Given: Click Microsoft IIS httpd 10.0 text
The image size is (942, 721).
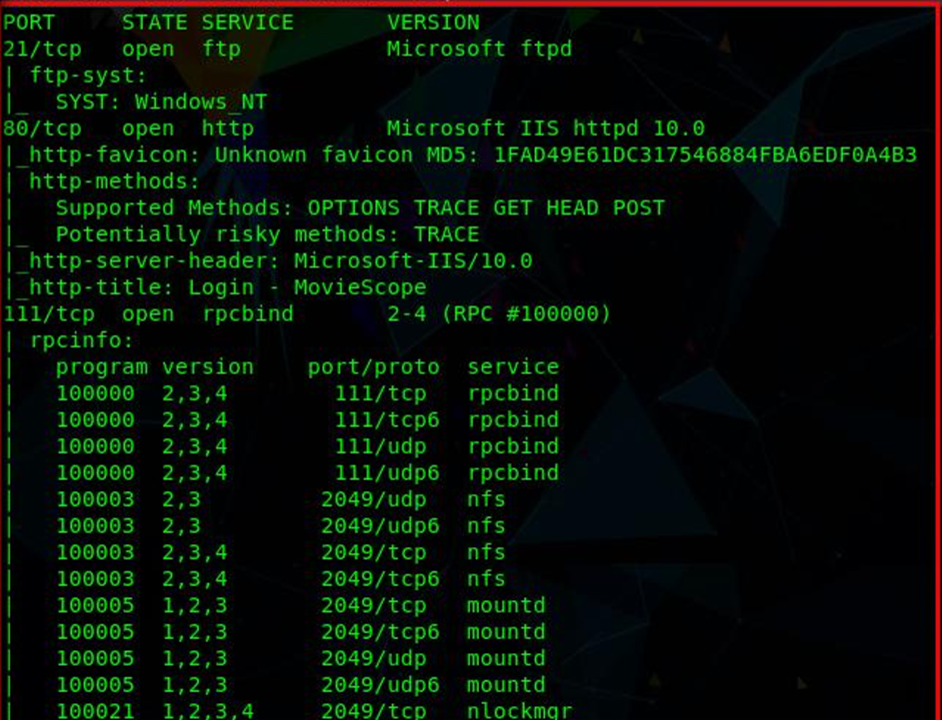Looking at the screenshot, I should (545, 129).
